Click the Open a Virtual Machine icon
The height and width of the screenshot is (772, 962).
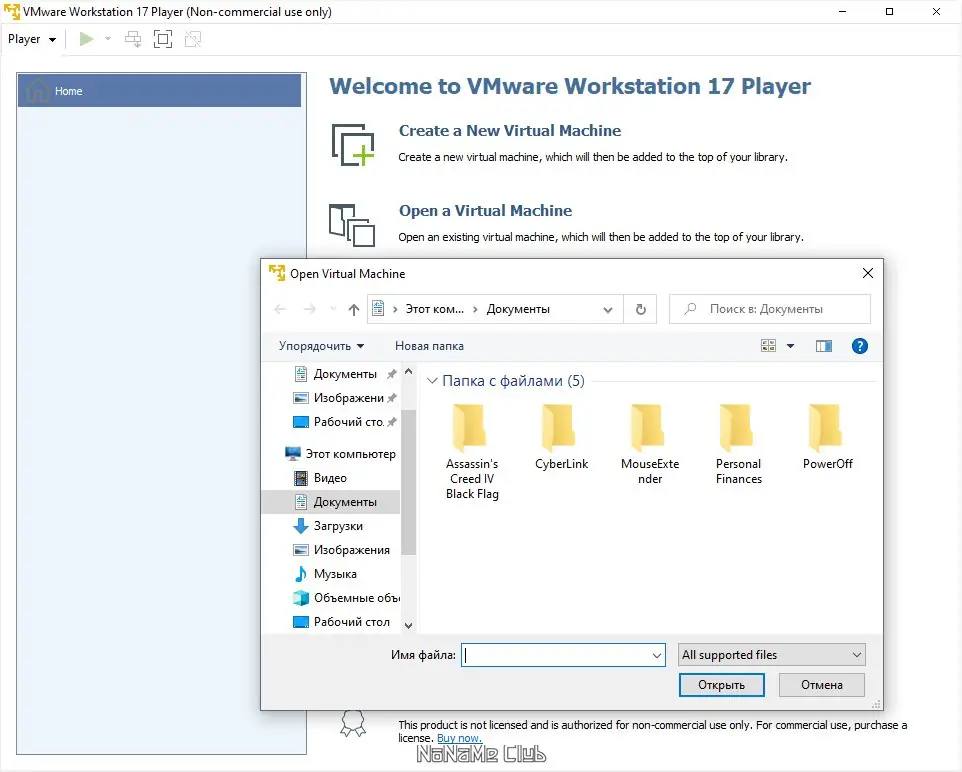click(x=352, y=225)
